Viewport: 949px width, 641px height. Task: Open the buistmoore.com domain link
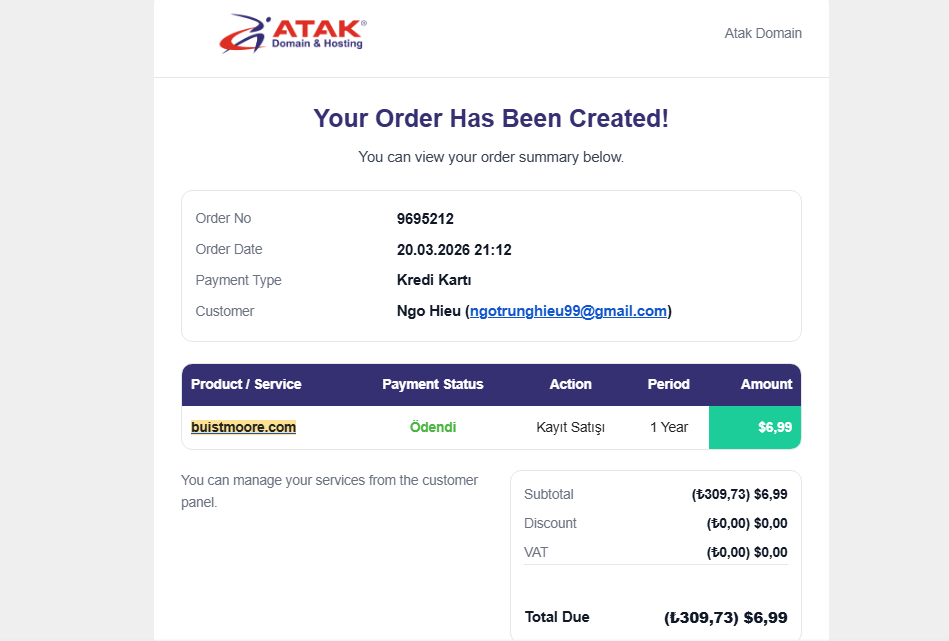[x=243, y=427]
